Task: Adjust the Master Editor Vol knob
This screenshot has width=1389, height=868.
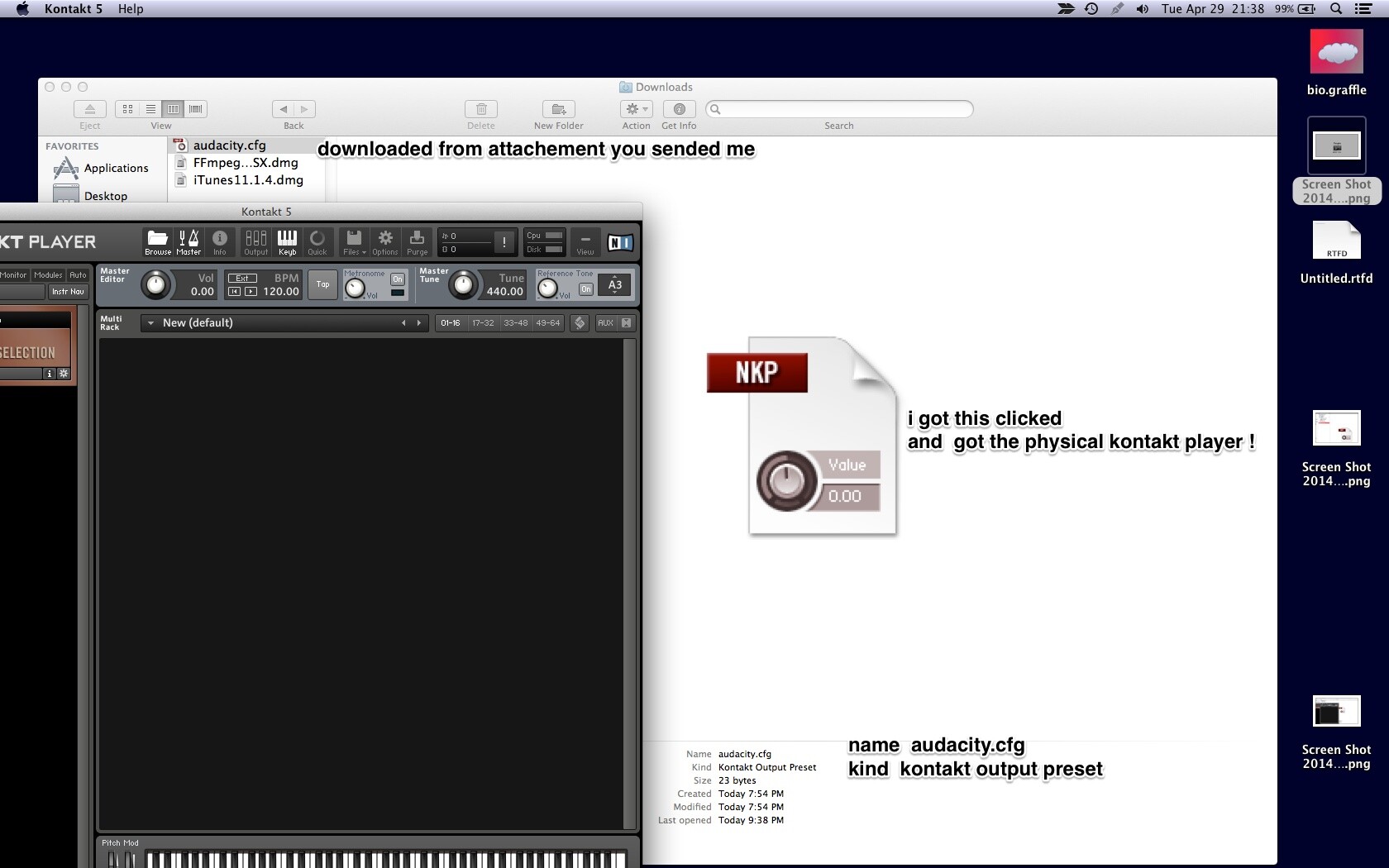Action: tap(155, 284)
